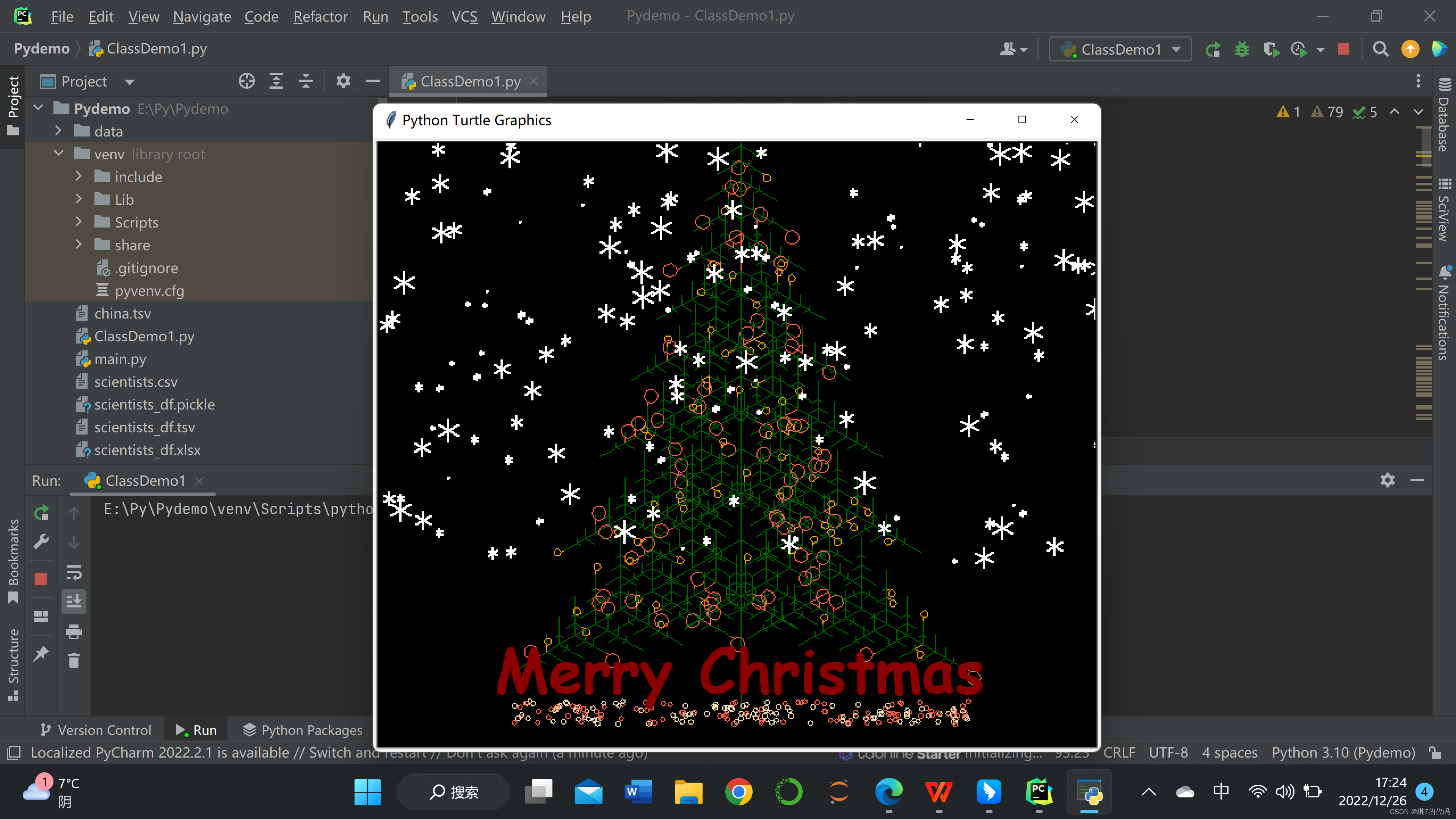1456x819 pixels.
Task: Open the Version Control tool window
Action: (x=96, y=730)
